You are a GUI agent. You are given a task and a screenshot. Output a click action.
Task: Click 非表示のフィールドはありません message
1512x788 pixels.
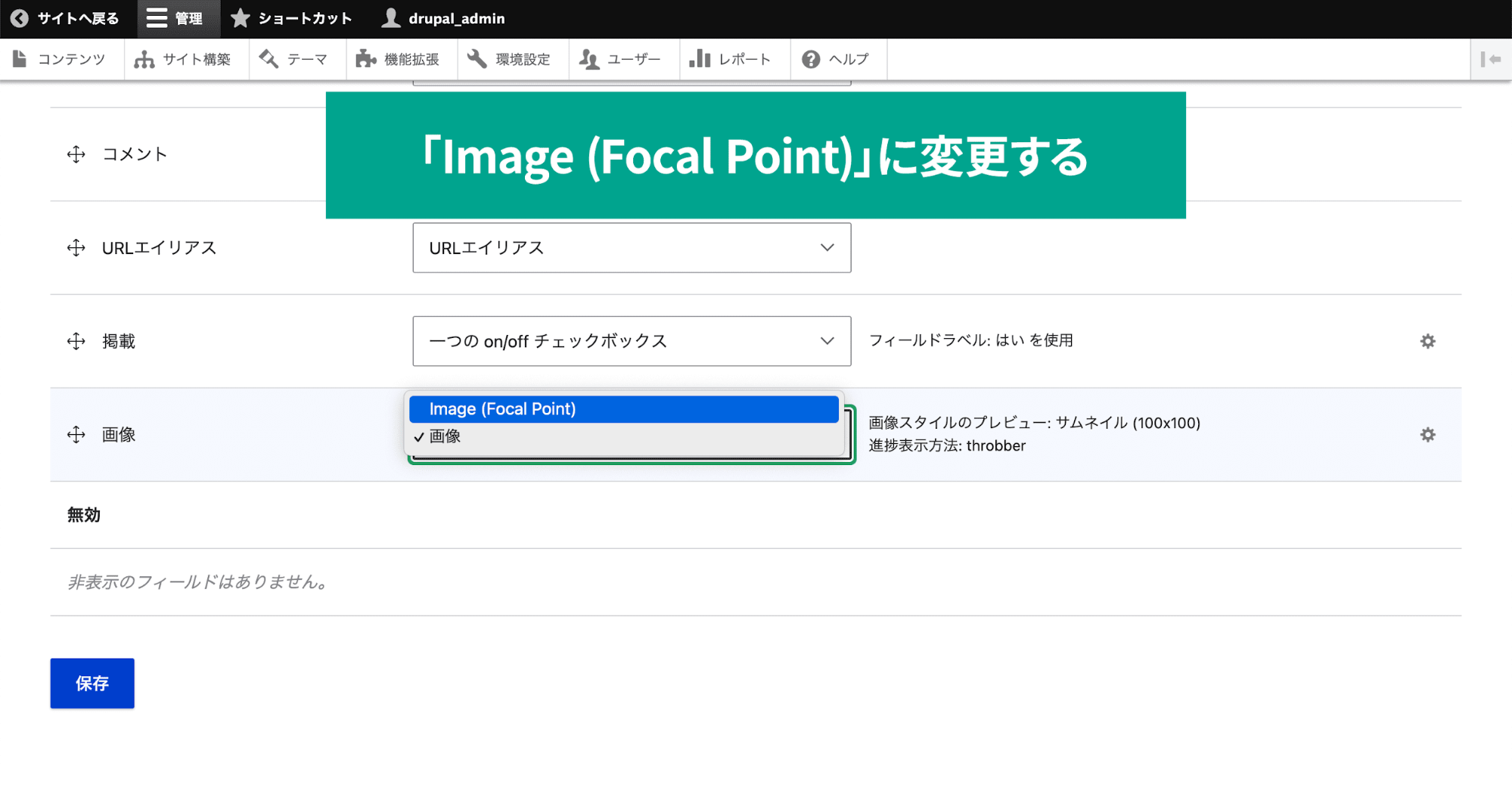pyautogui.click(x=198, y=582)
